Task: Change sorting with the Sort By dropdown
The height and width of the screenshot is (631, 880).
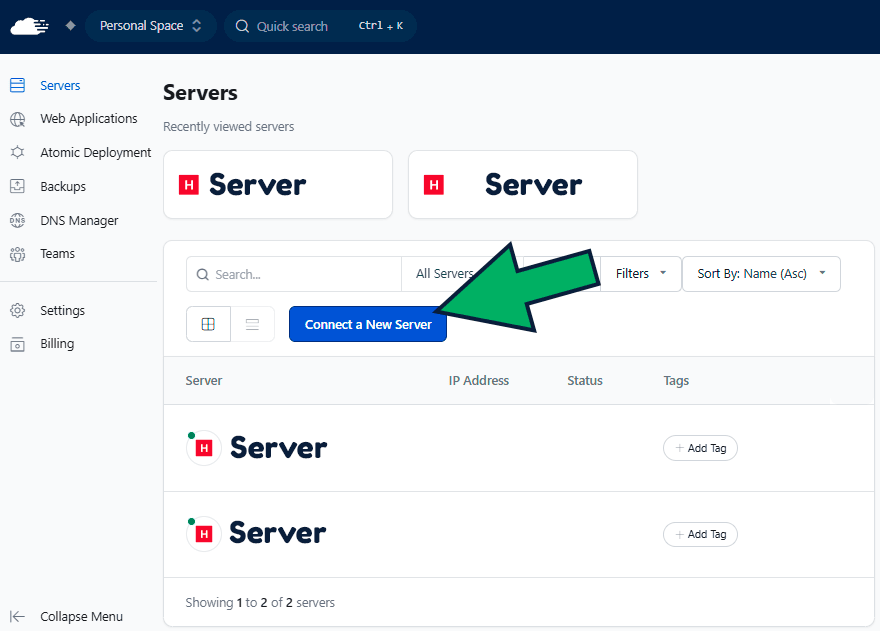Action: [x=761, y=273]
